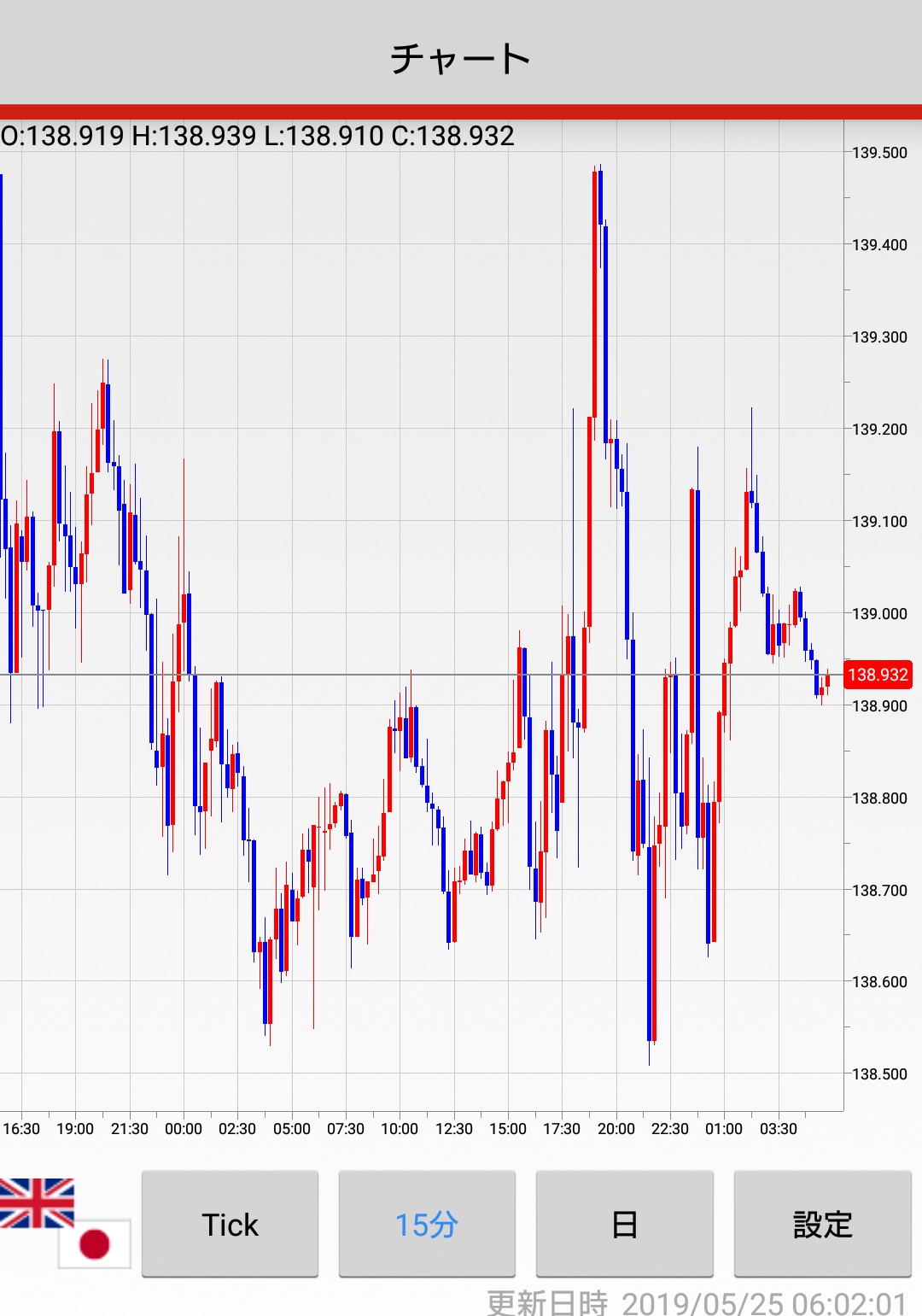This screenshot has height=1316, width=922.
Task: Tap the 16:30 time axis label
Action: [21, 1129]
